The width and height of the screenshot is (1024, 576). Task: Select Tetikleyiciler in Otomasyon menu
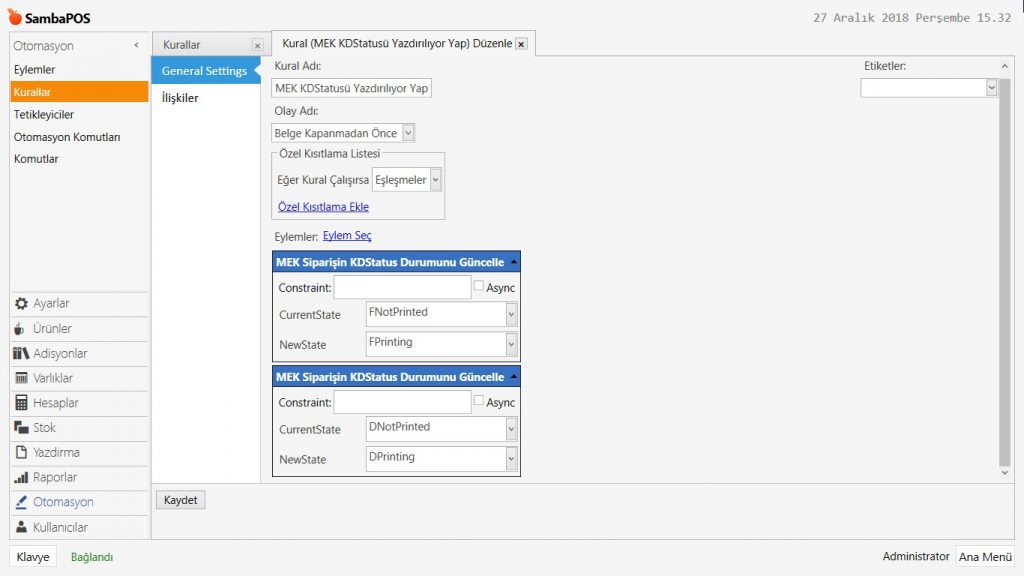coord(44,115)
